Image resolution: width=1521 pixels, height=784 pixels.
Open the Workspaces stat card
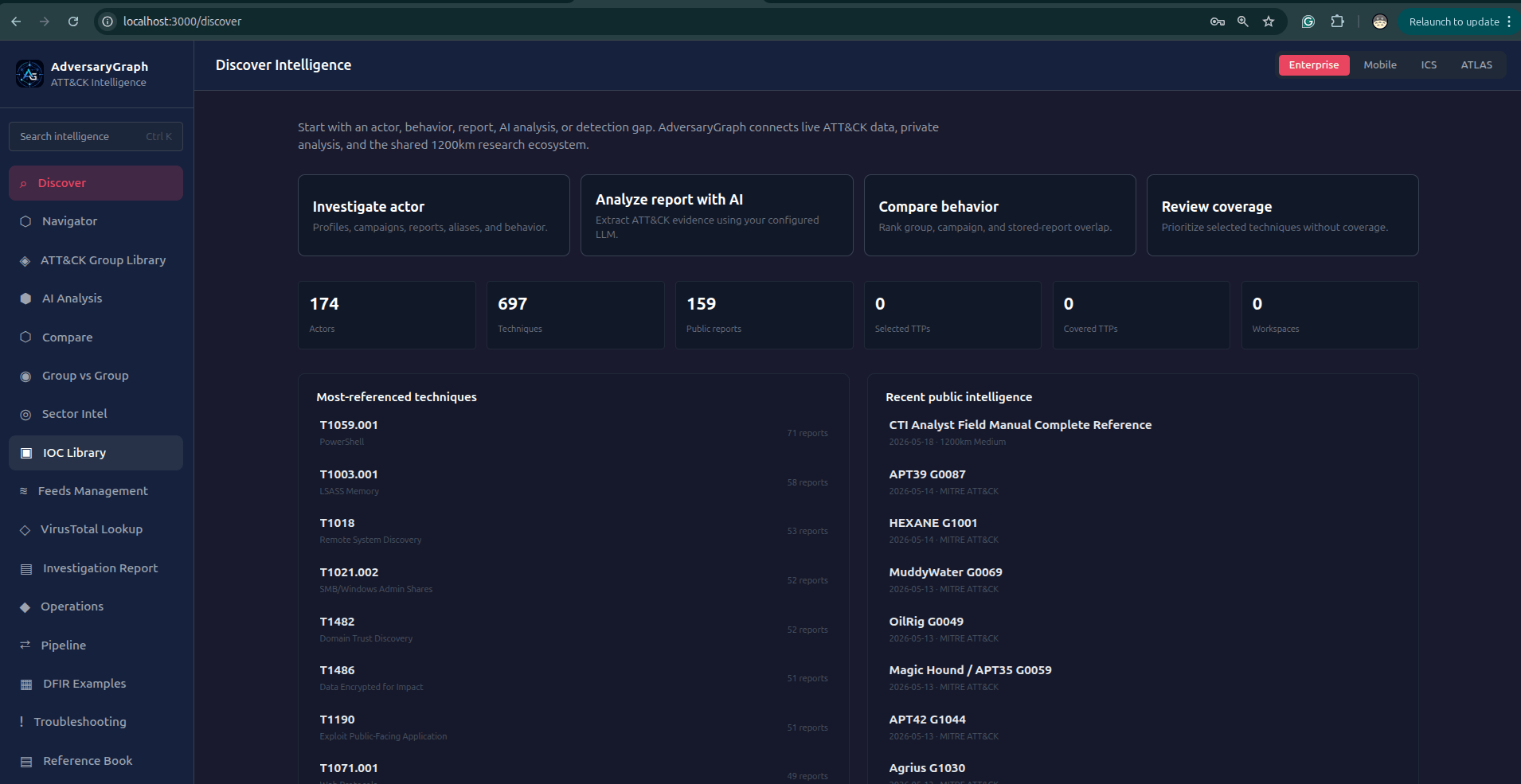tap(1329, 315)
